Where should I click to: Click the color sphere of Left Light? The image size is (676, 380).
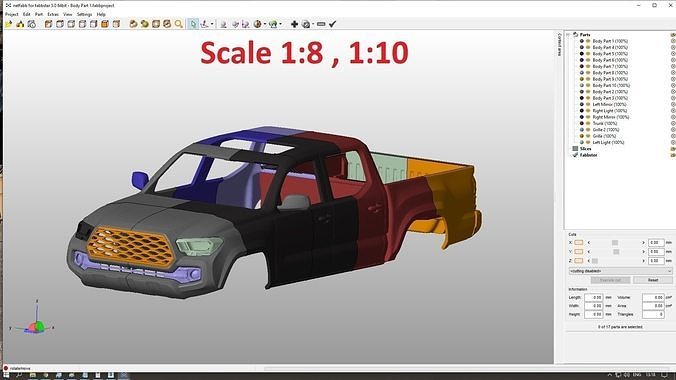(x=582, y=142)
